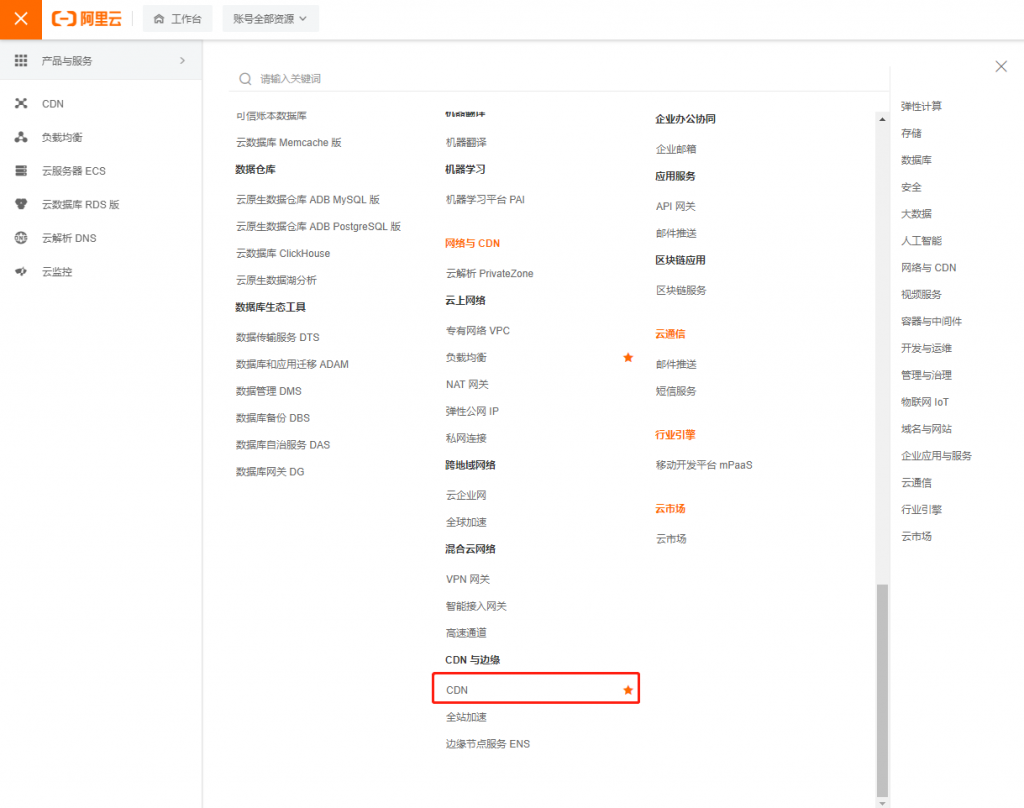1024x808 pixels.
Task: Jump to the IoT category
Action: tap(925, 402)
